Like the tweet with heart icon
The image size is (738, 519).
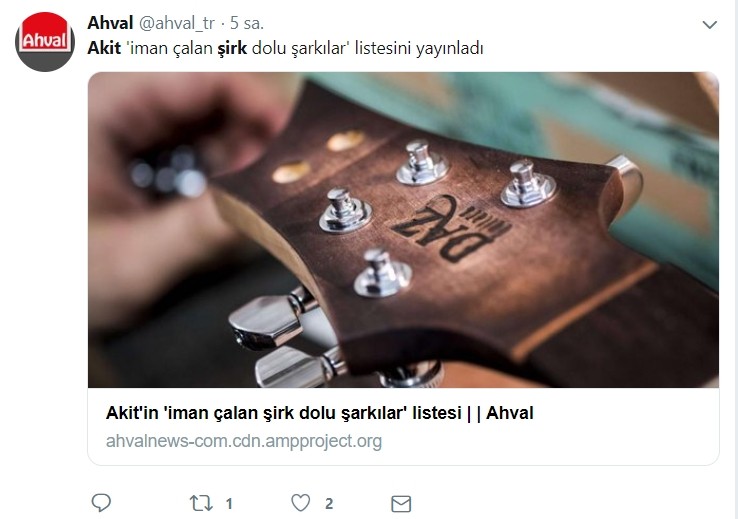pos(301,503)
